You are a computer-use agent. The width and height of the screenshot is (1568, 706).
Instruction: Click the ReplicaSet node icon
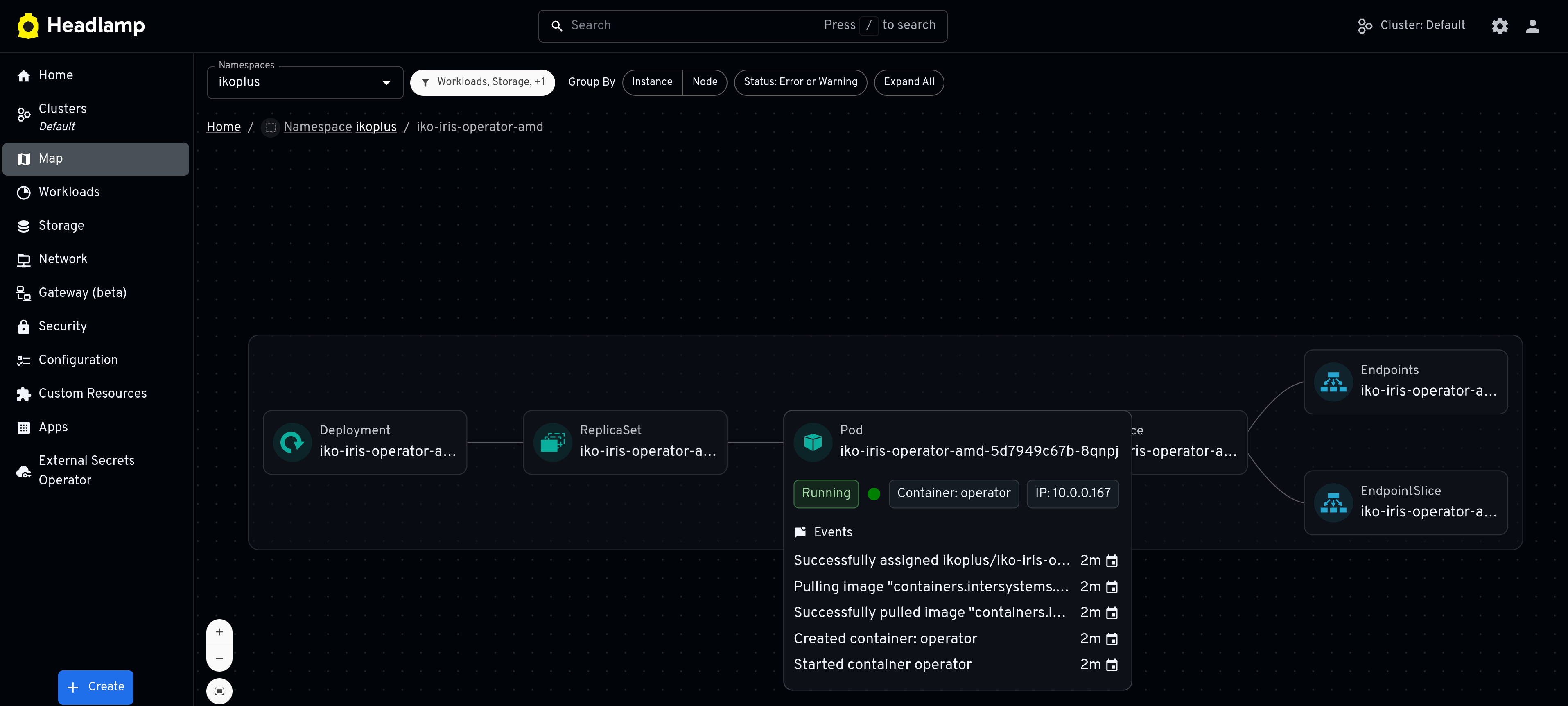pyautogui.click(x=552, y=442)
